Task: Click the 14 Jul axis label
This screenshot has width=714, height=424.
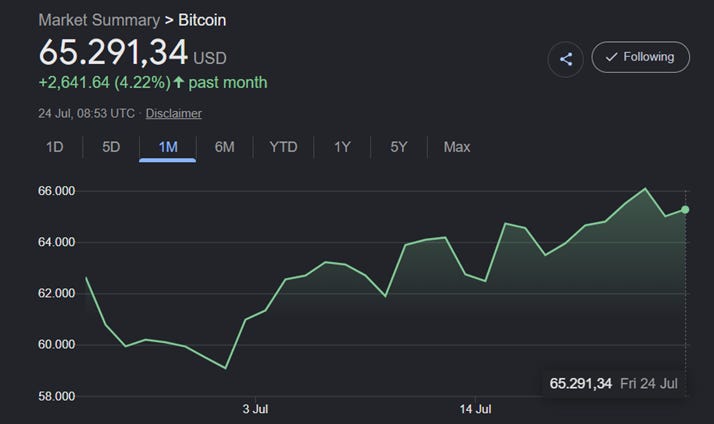Action: click(x=475, y=409)
